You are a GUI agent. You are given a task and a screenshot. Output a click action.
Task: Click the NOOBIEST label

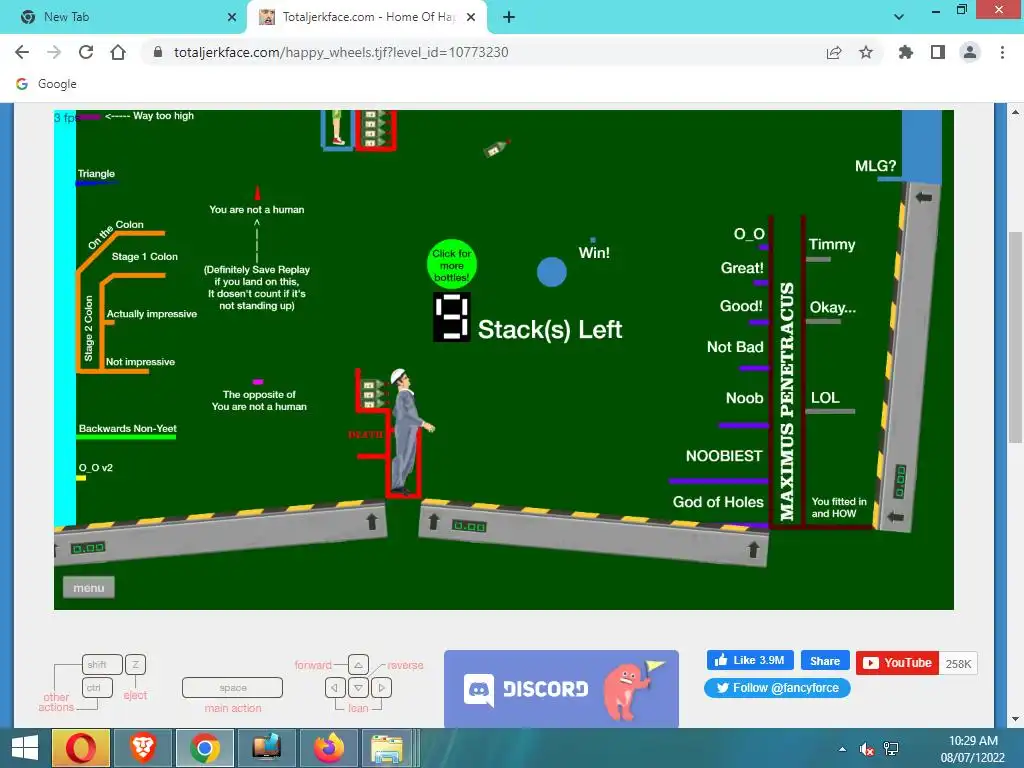click(x=724, y=456)
